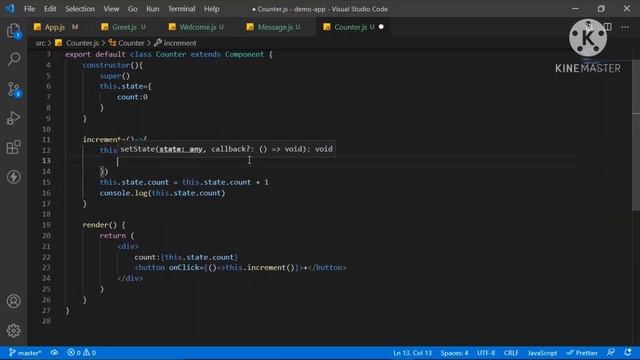The width and height of the screenshot is (640, 360).
Task: Open the Go menu
Action: (x=133, y=9)
